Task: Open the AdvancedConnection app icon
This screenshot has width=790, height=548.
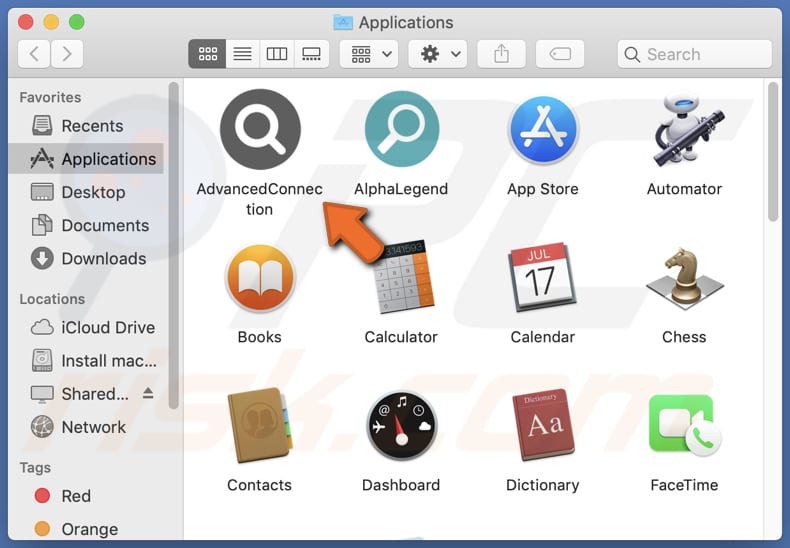Action: pyautogui.click(x=260, y=129)
